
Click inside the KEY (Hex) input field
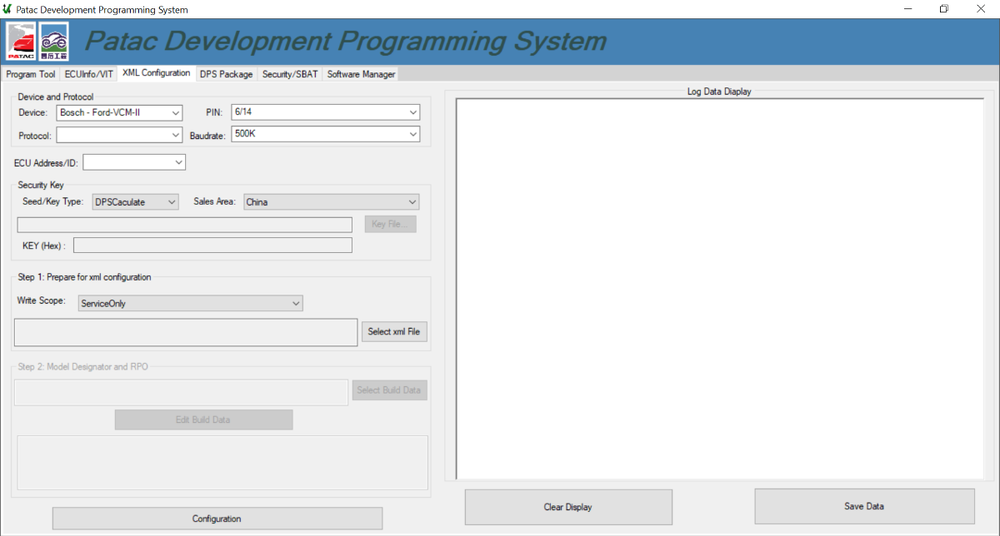coord(212,246)
